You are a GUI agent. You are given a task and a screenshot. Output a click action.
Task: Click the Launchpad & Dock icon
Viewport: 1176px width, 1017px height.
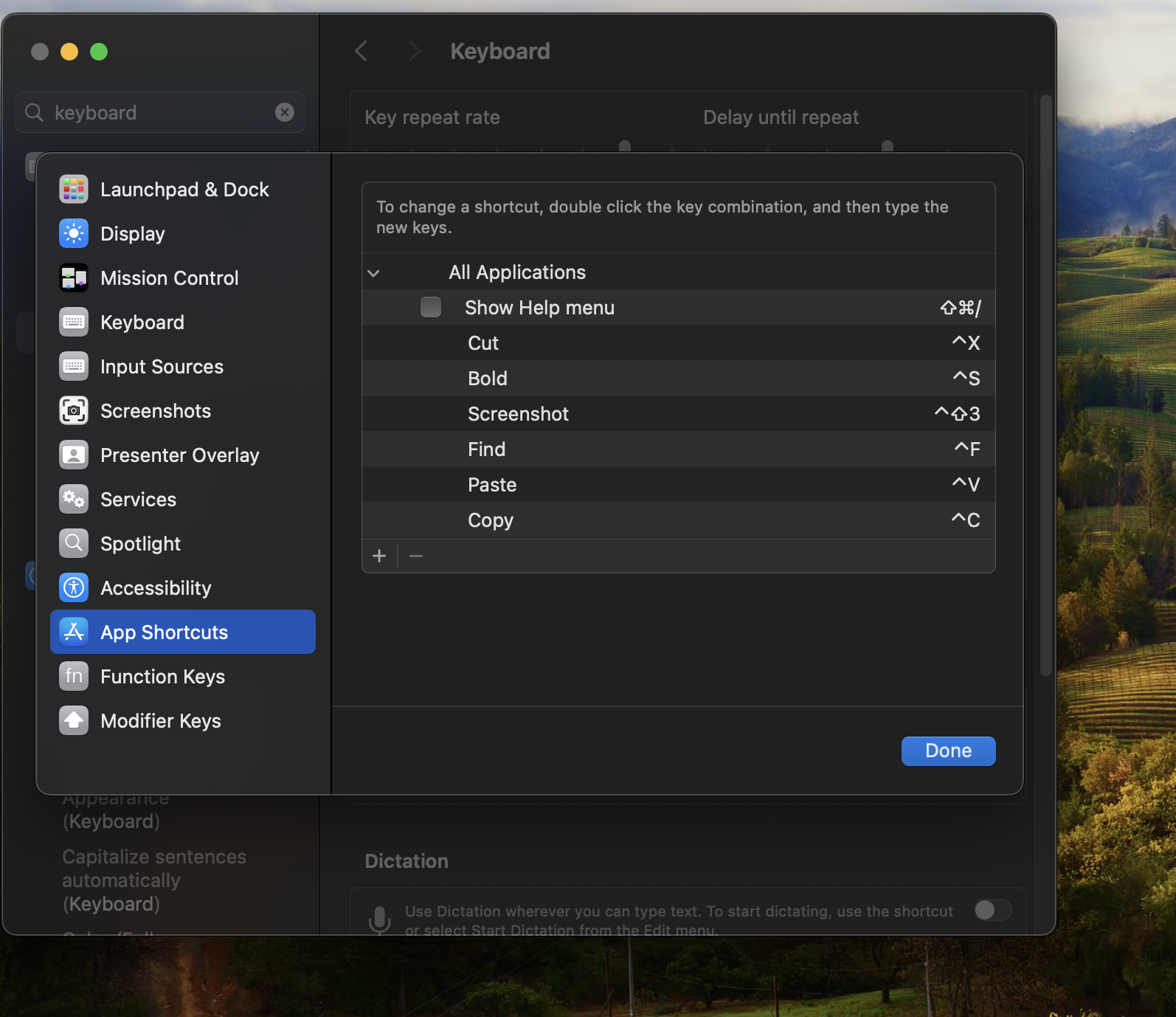[74, 189]
